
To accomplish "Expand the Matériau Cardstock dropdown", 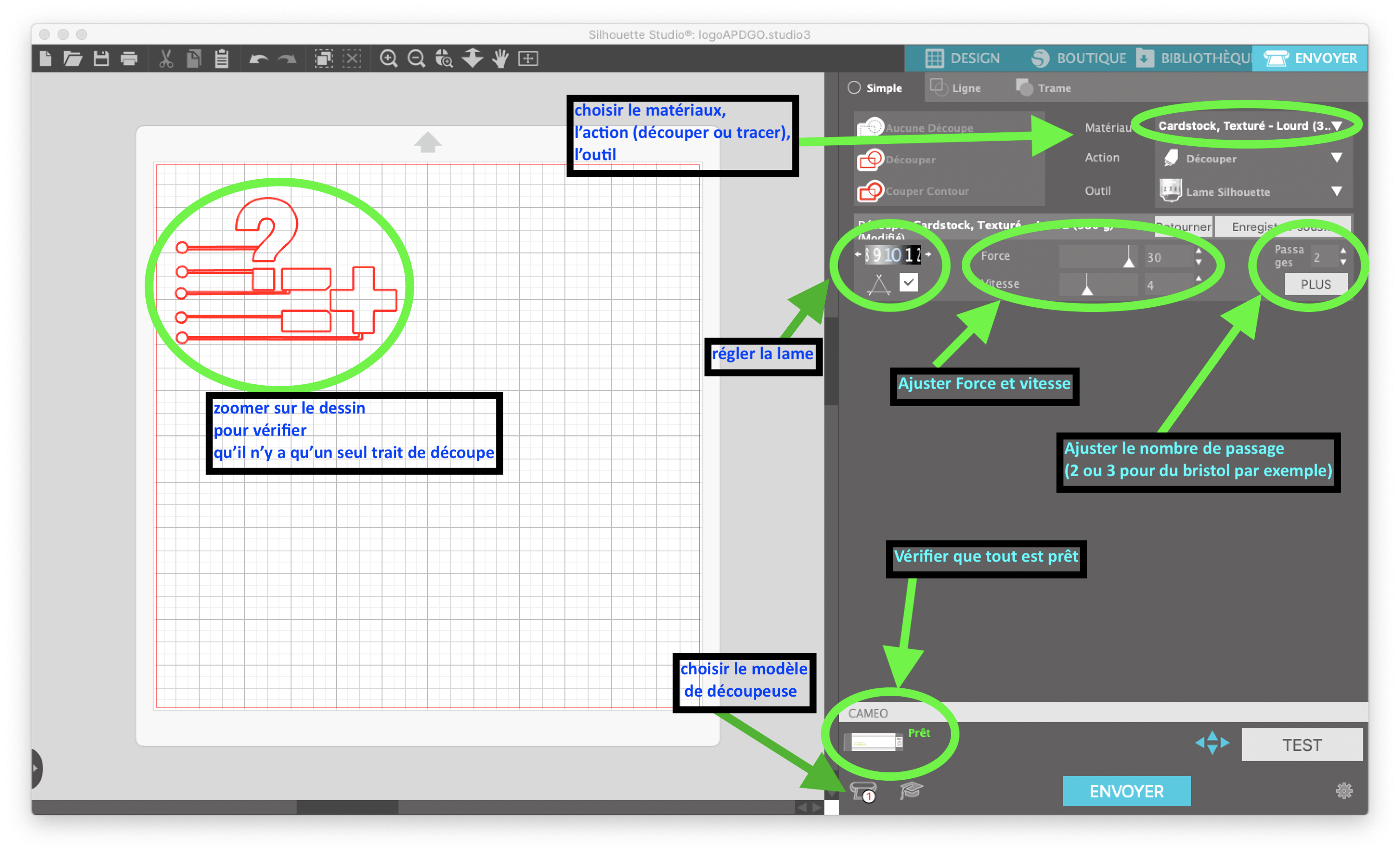I will [1249, 126].
